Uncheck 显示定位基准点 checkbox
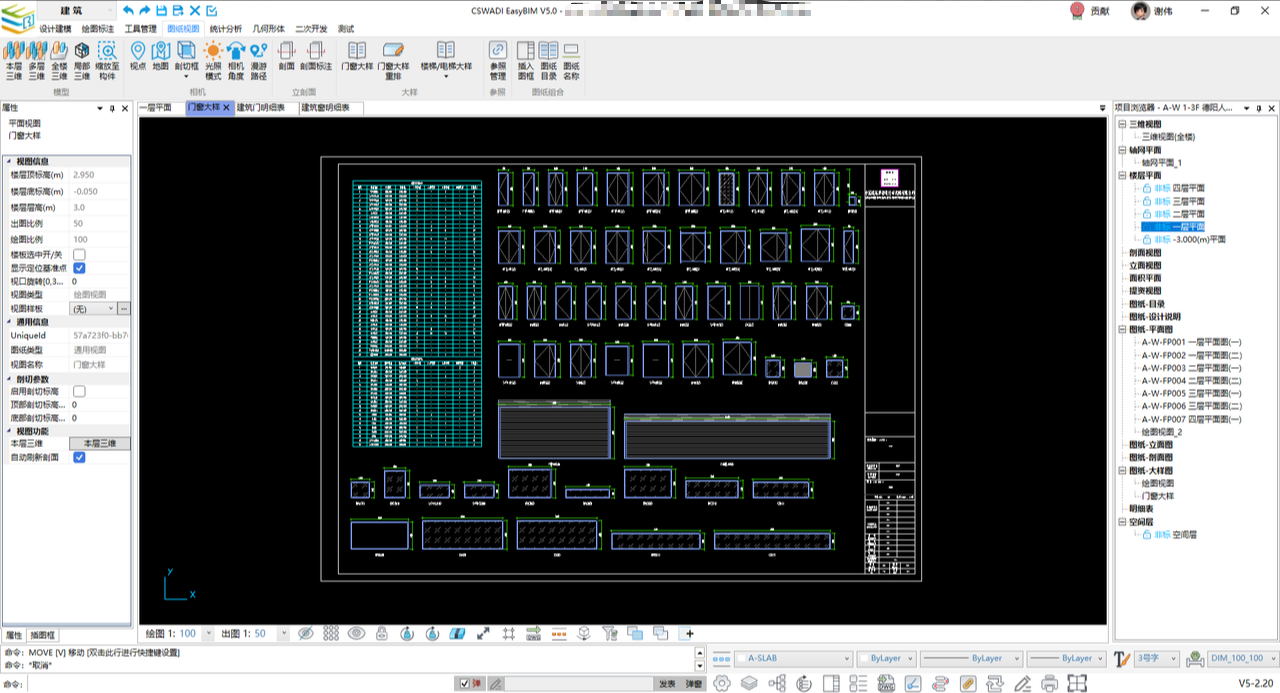Image resolution: width=1280 pixels, height=693 pixels. point(79,268)
